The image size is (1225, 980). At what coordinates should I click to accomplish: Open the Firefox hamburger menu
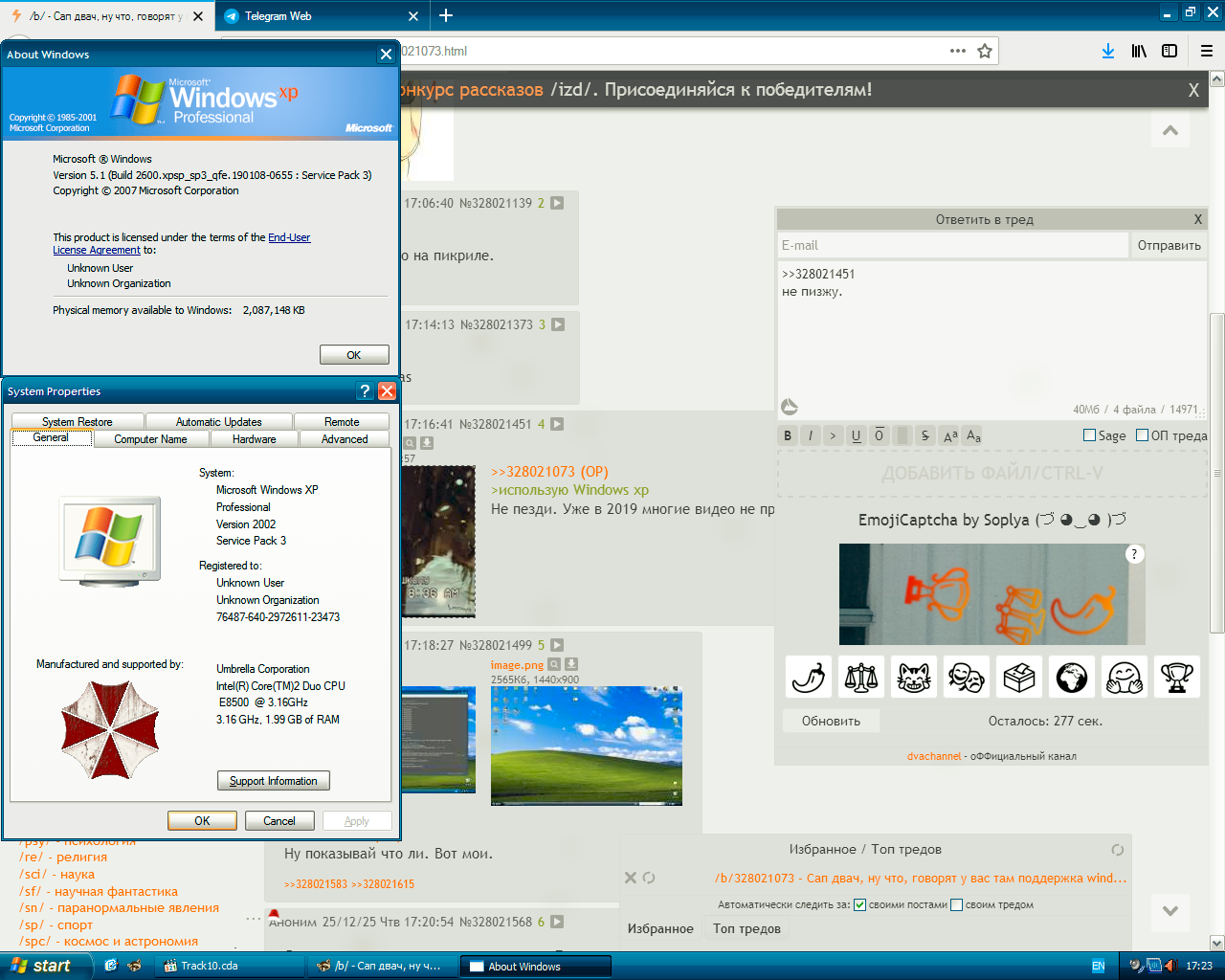1207,51
